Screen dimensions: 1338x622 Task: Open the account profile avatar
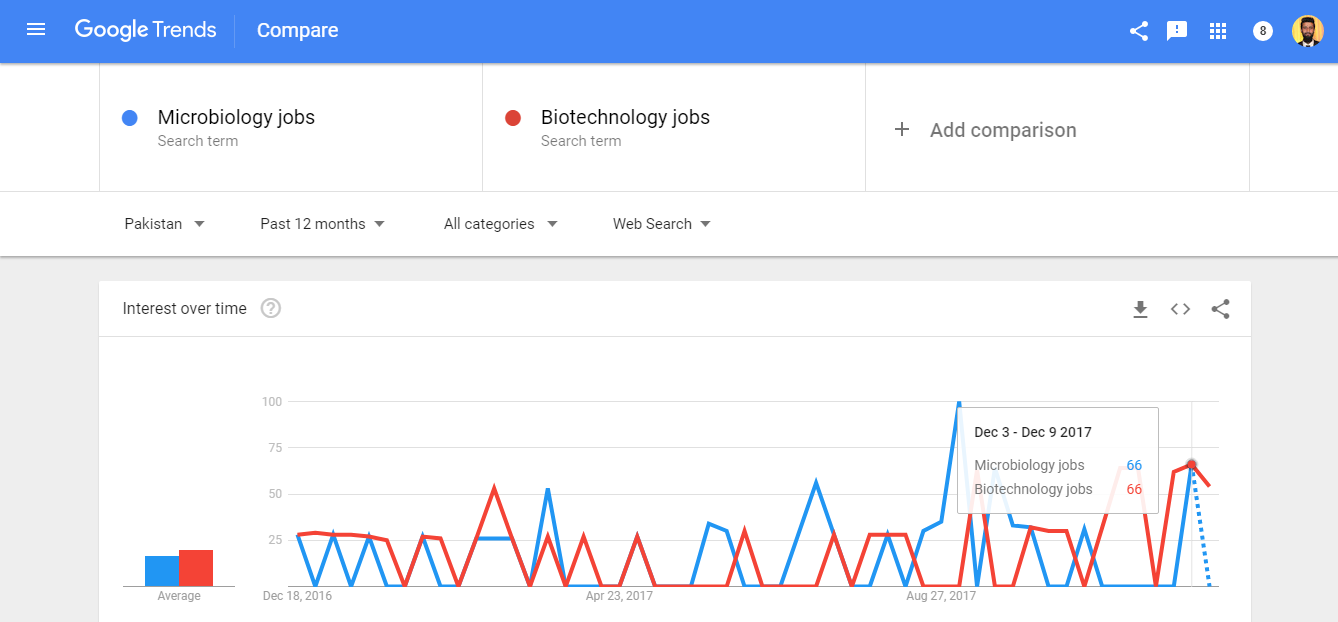point(1307,31)
